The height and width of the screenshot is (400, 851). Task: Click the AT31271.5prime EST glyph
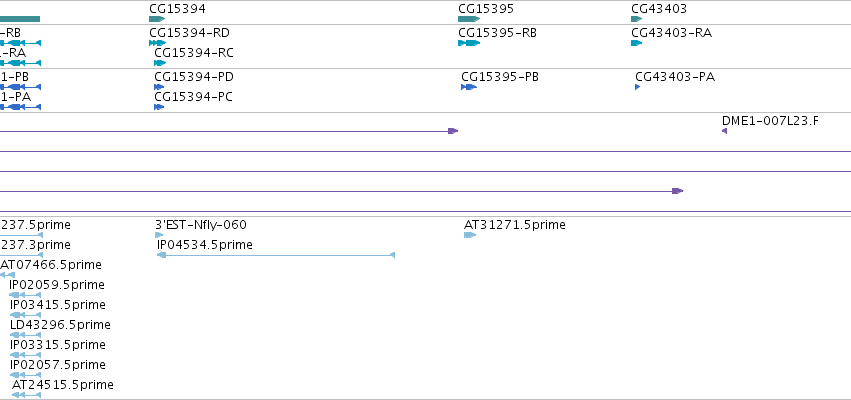click(470, 235)
